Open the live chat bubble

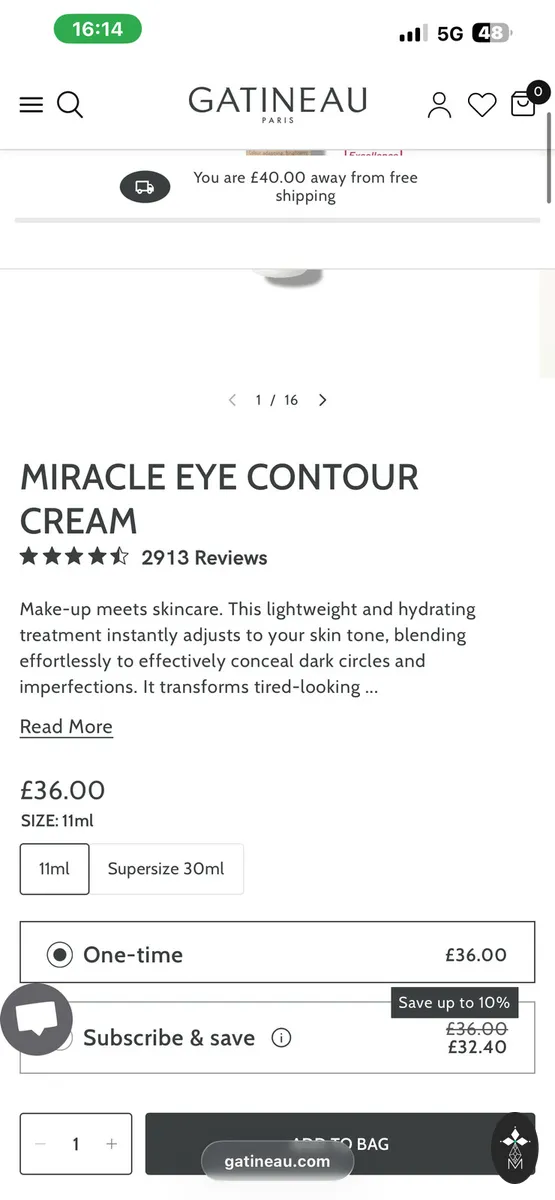36,1020
